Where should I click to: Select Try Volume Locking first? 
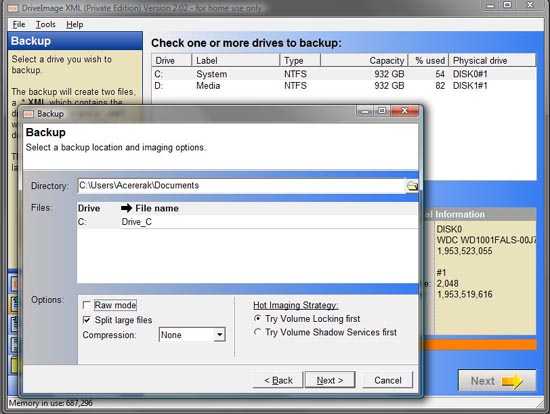tap(257, 318)
